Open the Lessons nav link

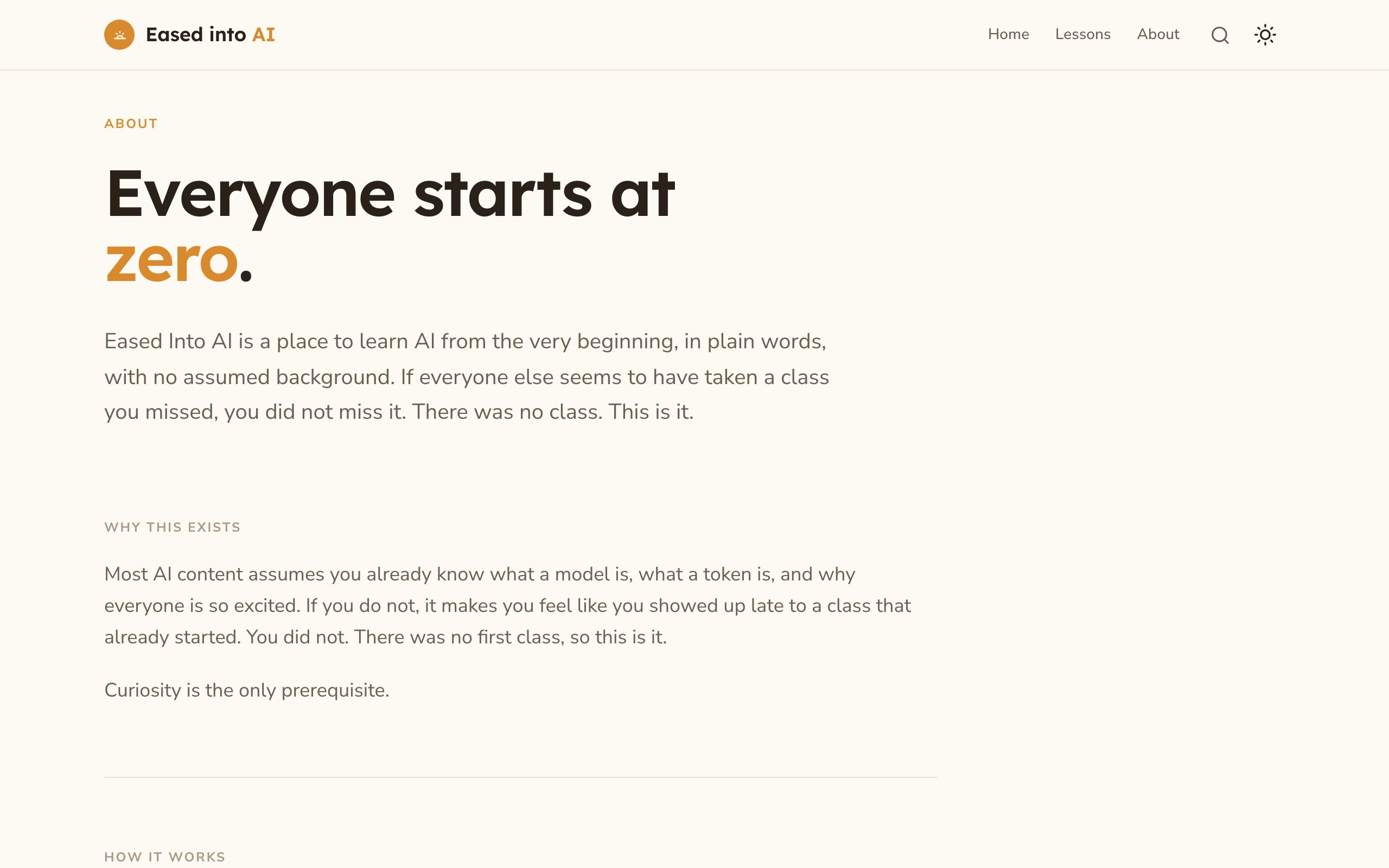(1082, 34)
